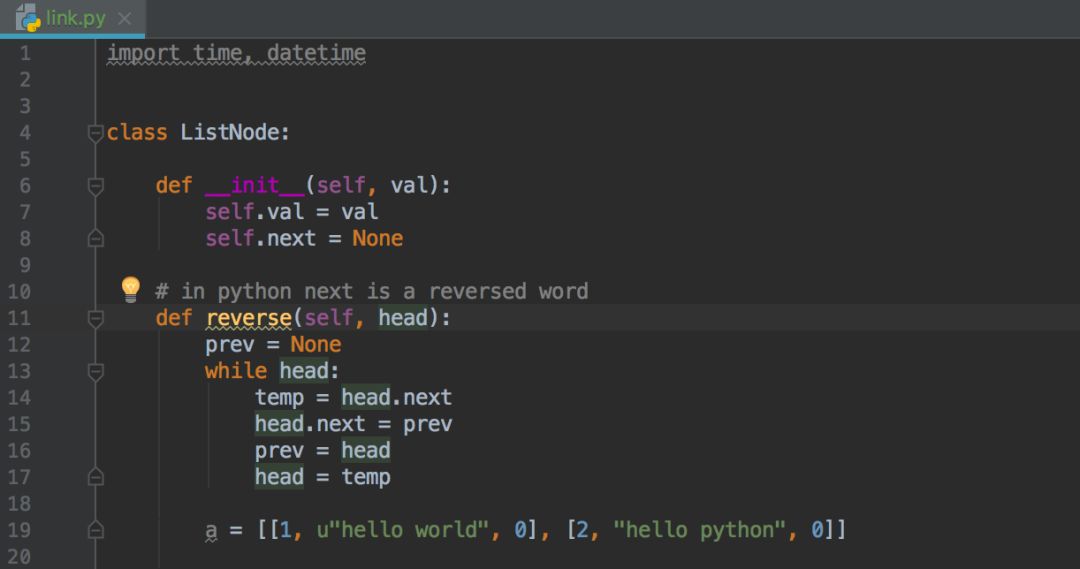Screen dimensions: 1080x569
Task: Click 'prev = None' line
Action: pos(273,344)
